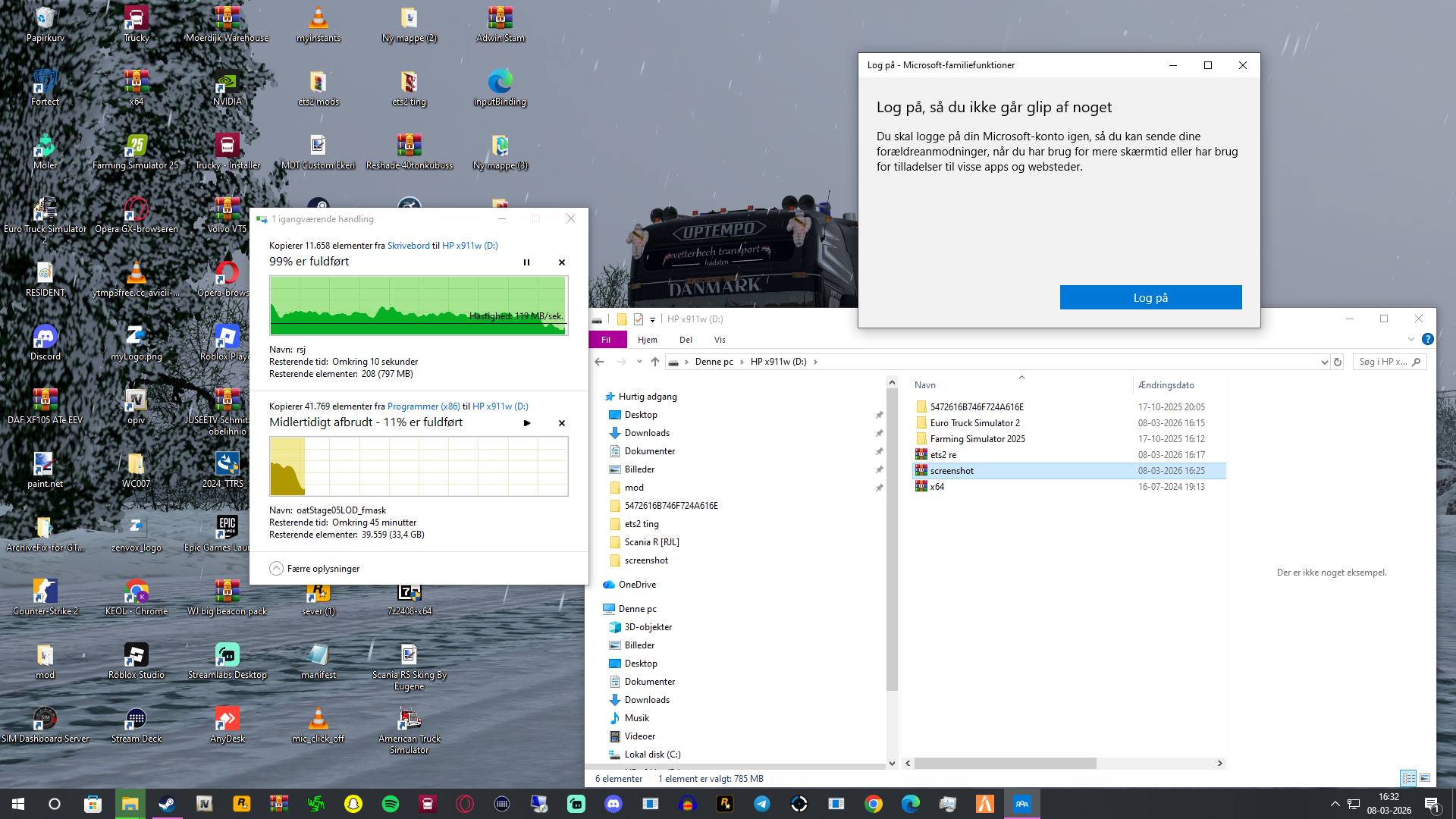Cancel the Programmer (x86) copy operation
This screenshot has height=819, width=1456.
click(x=562, y=423)
